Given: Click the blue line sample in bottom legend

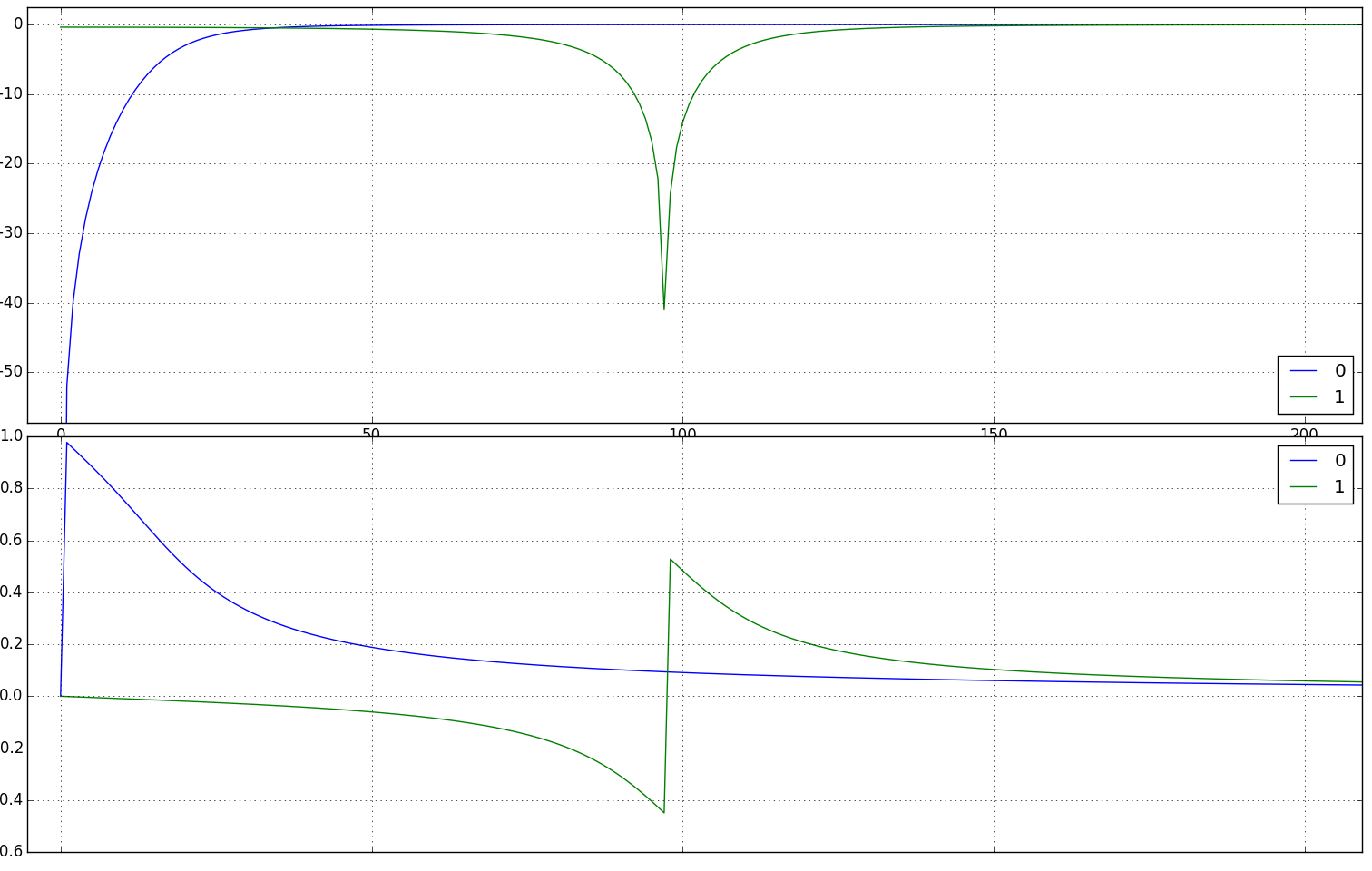Looking at the screenshot, I should [x=1303, y=461].
